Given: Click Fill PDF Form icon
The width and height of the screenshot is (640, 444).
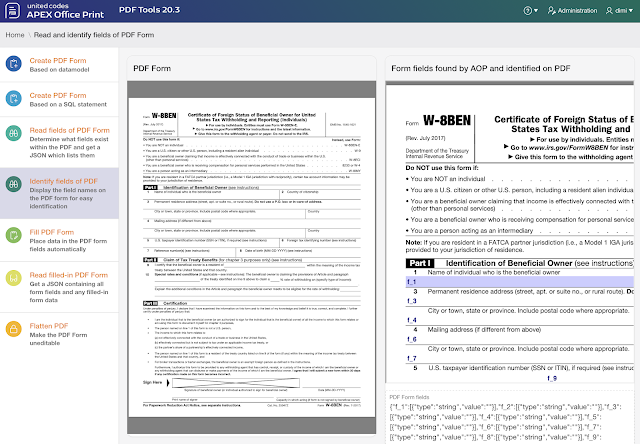Looking at the screenshot, I should [13, 235].
